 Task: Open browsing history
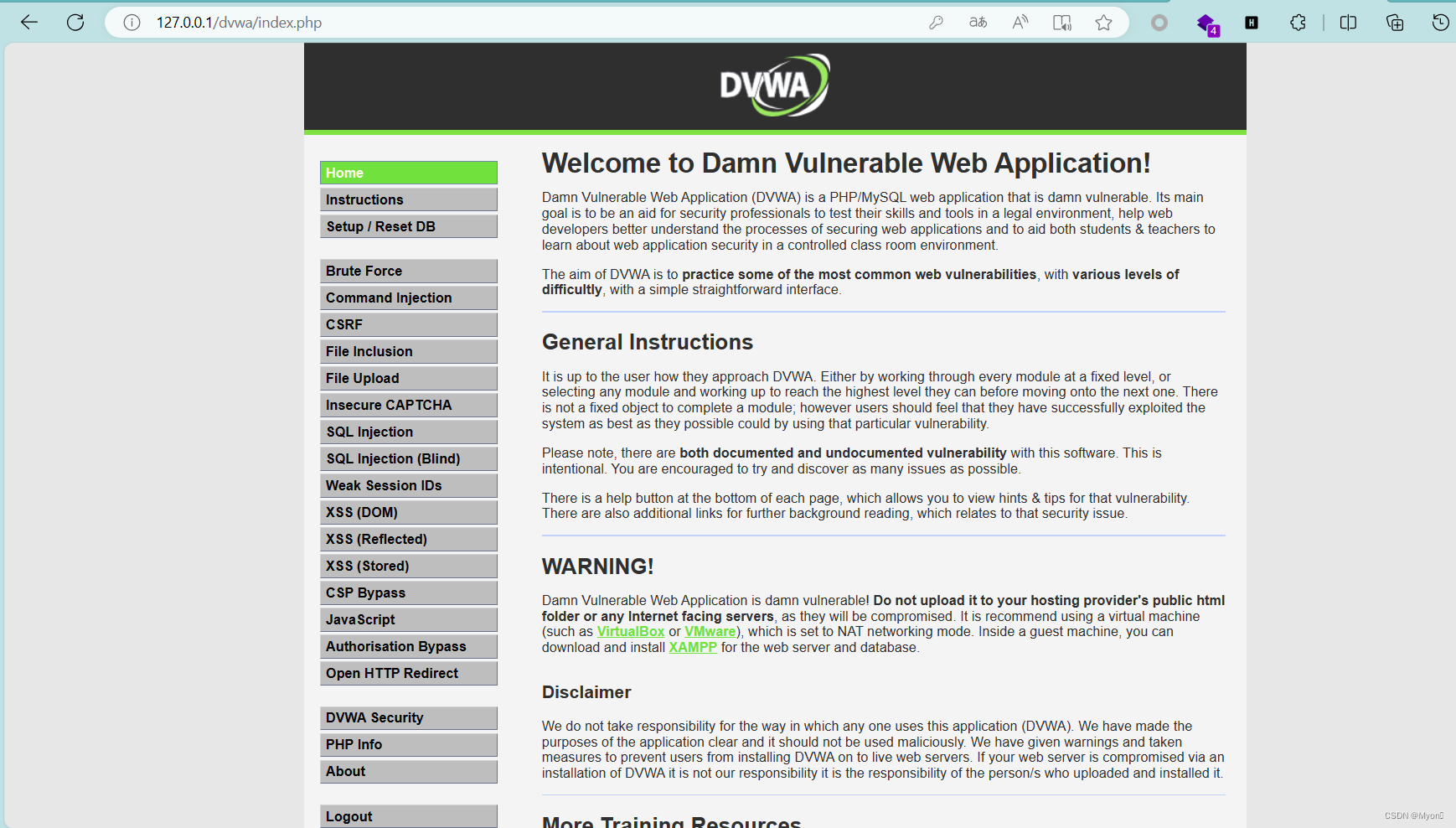pos(1440,23)
